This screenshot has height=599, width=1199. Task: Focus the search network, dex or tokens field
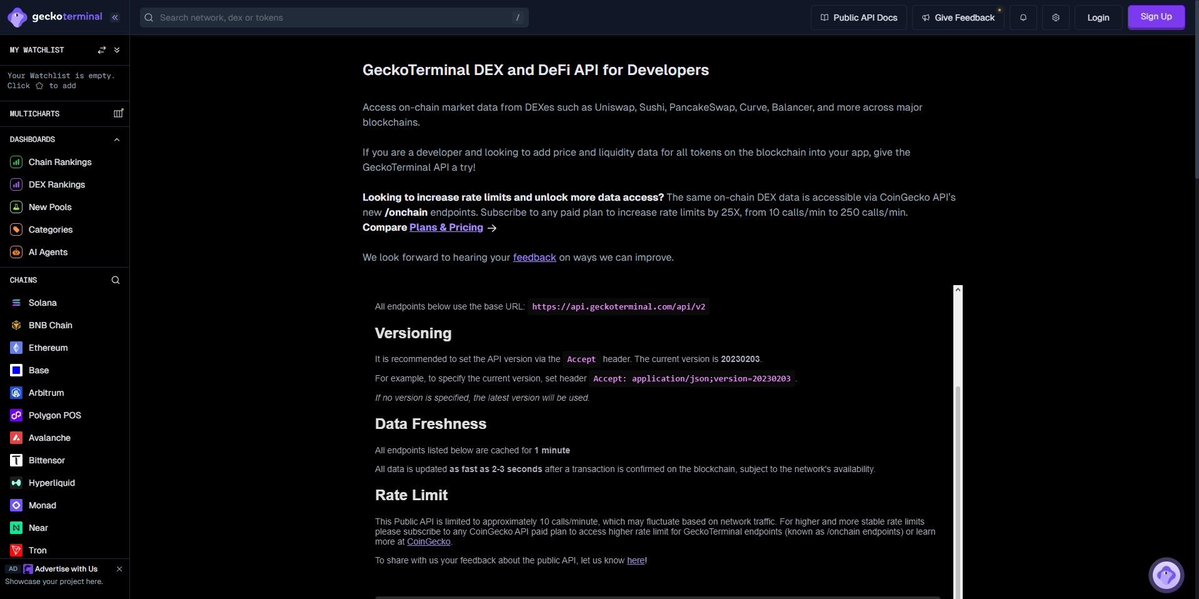click(x=333, y=18)
